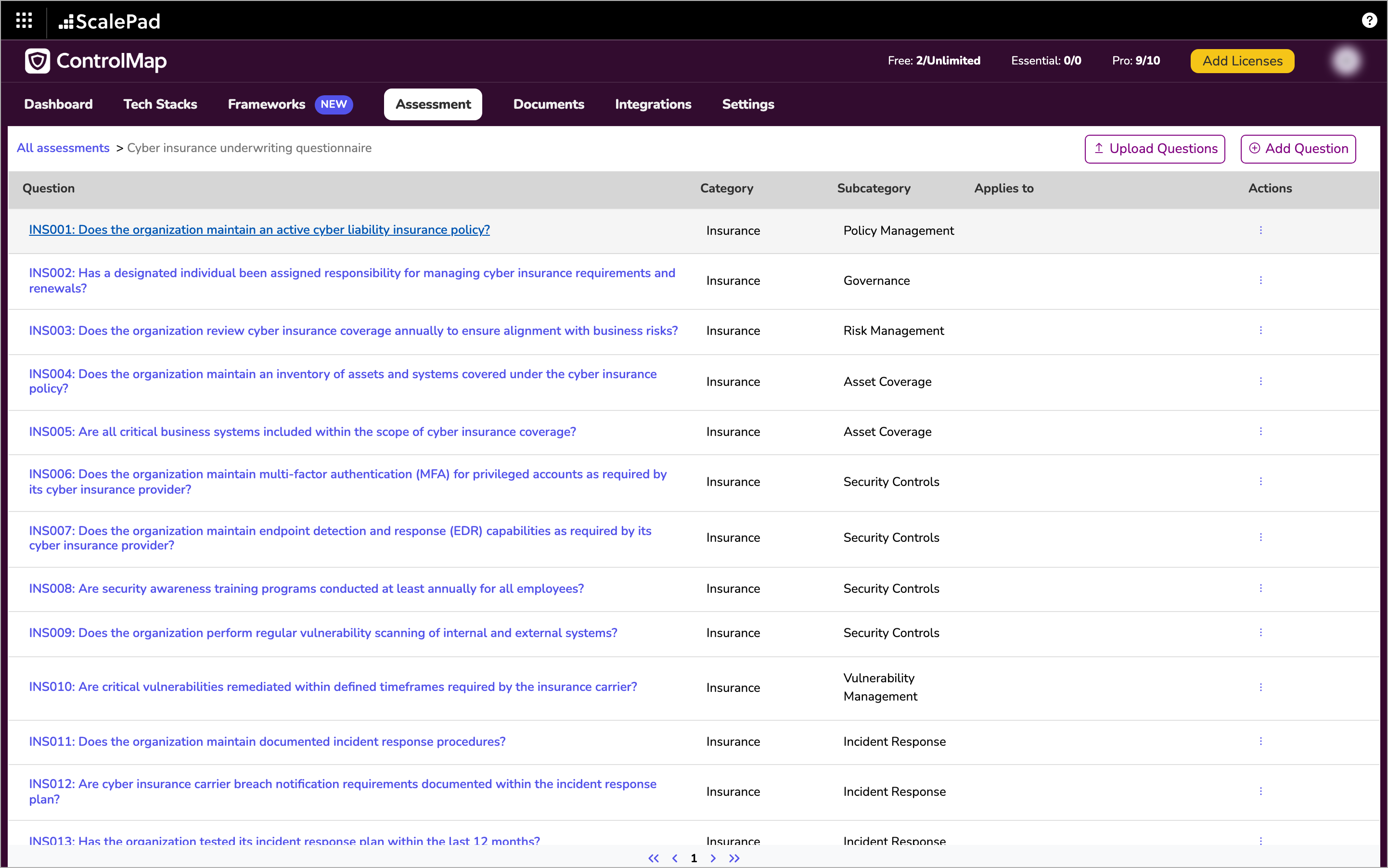Jump to the last page of results
Screen dimensions: 1388x868
[734, 858]
